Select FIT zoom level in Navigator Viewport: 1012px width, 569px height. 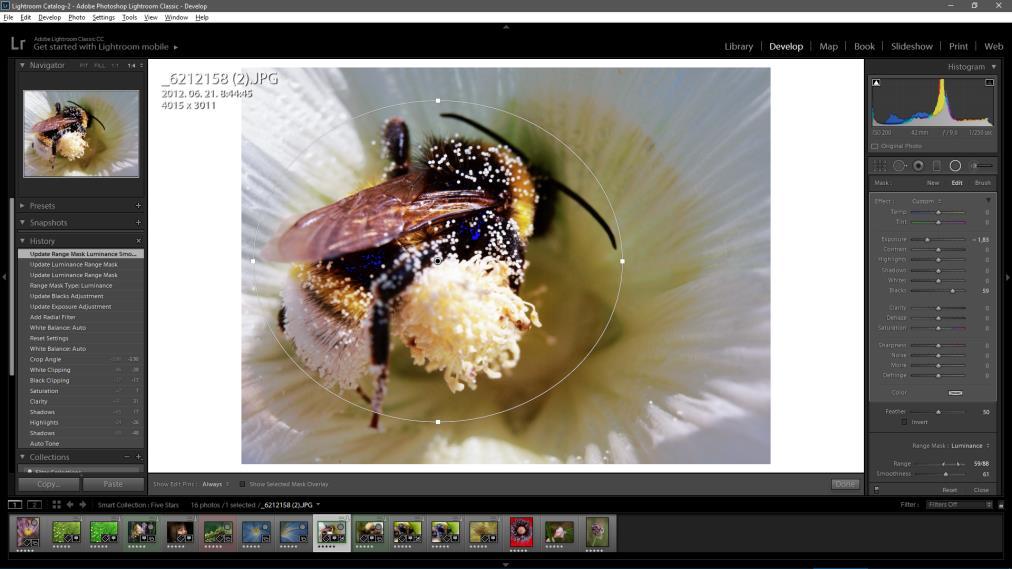point(84,66)
